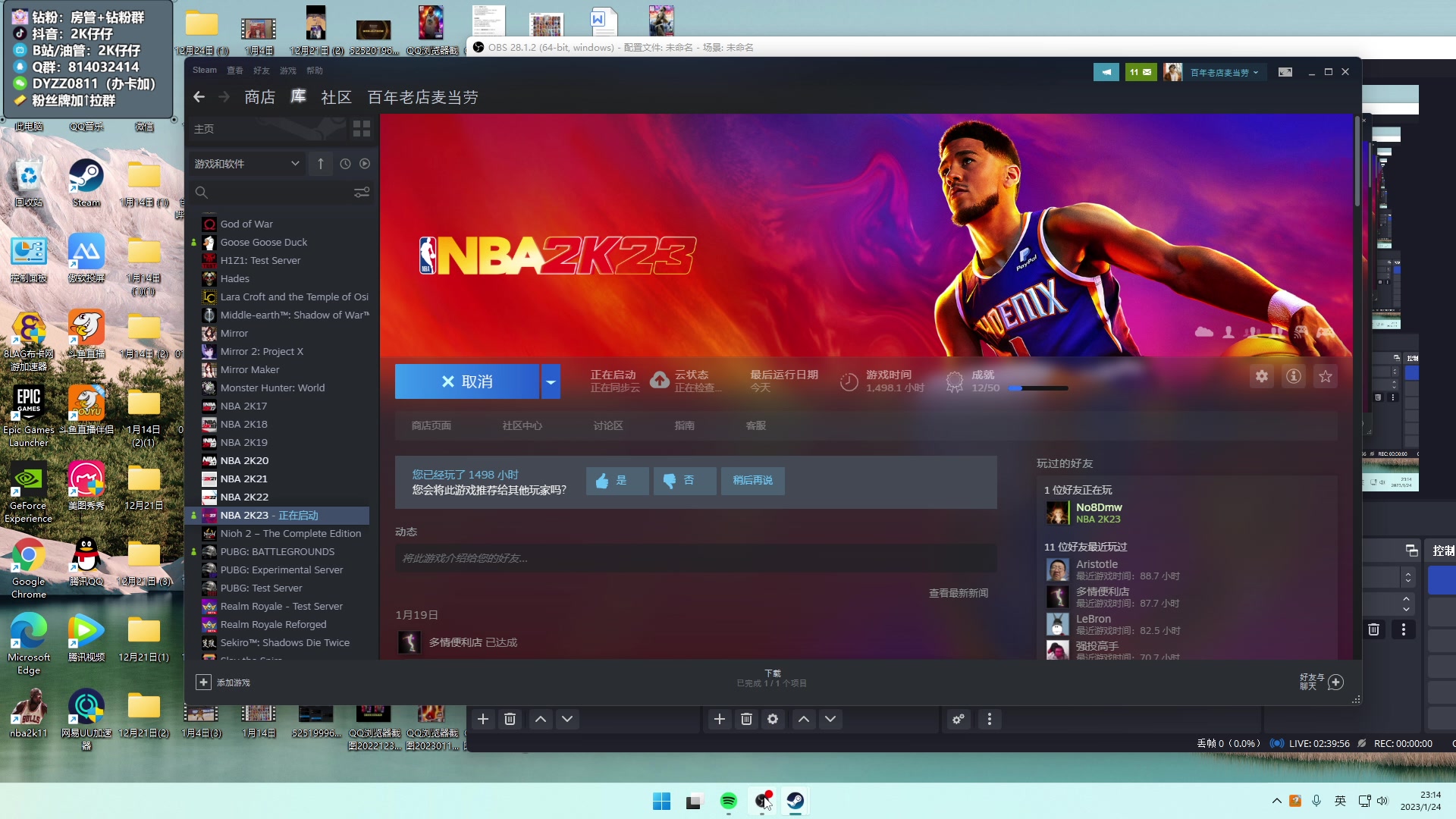Open the 帮助 menu in Steam
The height and width of the screenshot is (819, 1456).
coord(315,71)
